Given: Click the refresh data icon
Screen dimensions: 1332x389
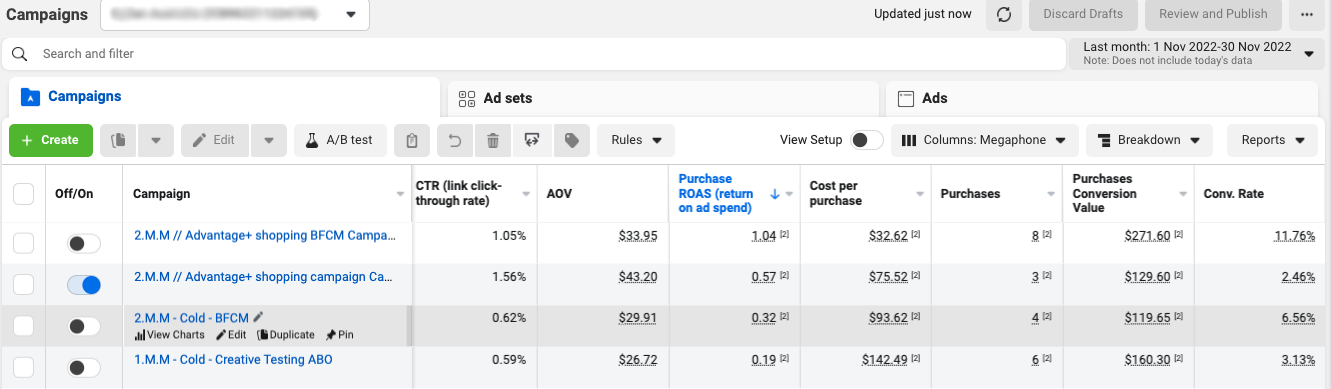Looking at the screenshot, I should pos(1003,14).
